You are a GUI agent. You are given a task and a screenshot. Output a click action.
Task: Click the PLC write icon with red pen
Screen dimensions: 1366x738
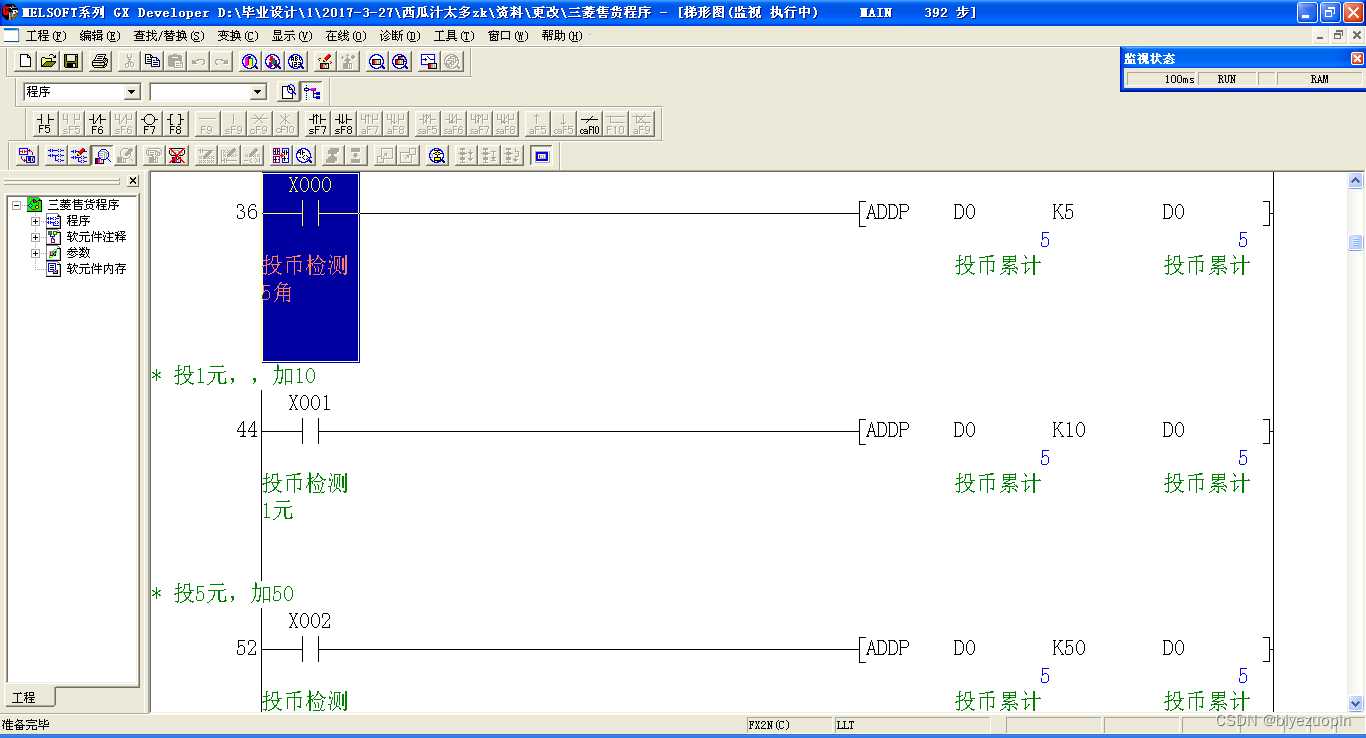324,62
